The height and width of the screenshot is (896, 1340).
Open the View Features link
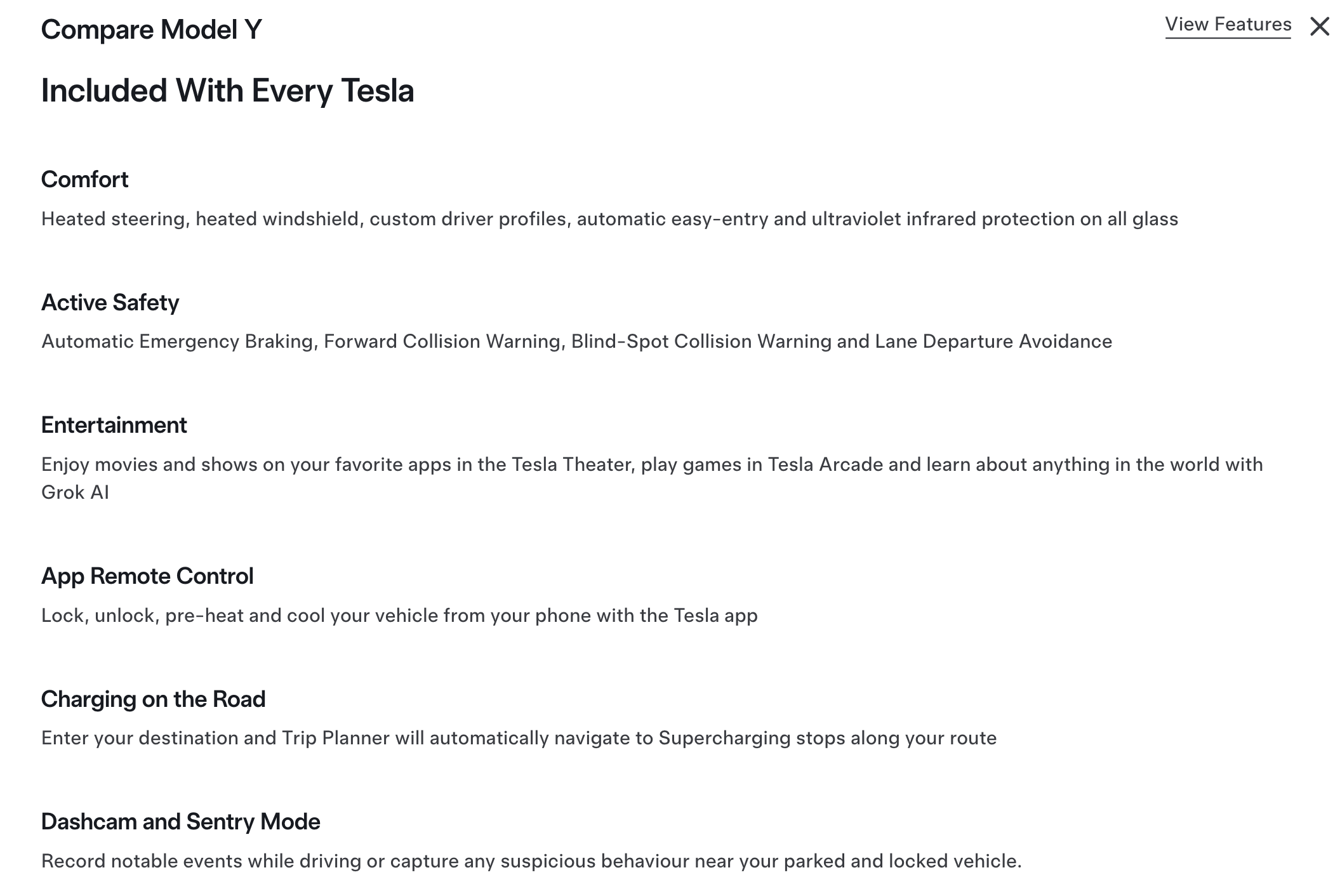pyautogui.click(x=1228, y=25)
